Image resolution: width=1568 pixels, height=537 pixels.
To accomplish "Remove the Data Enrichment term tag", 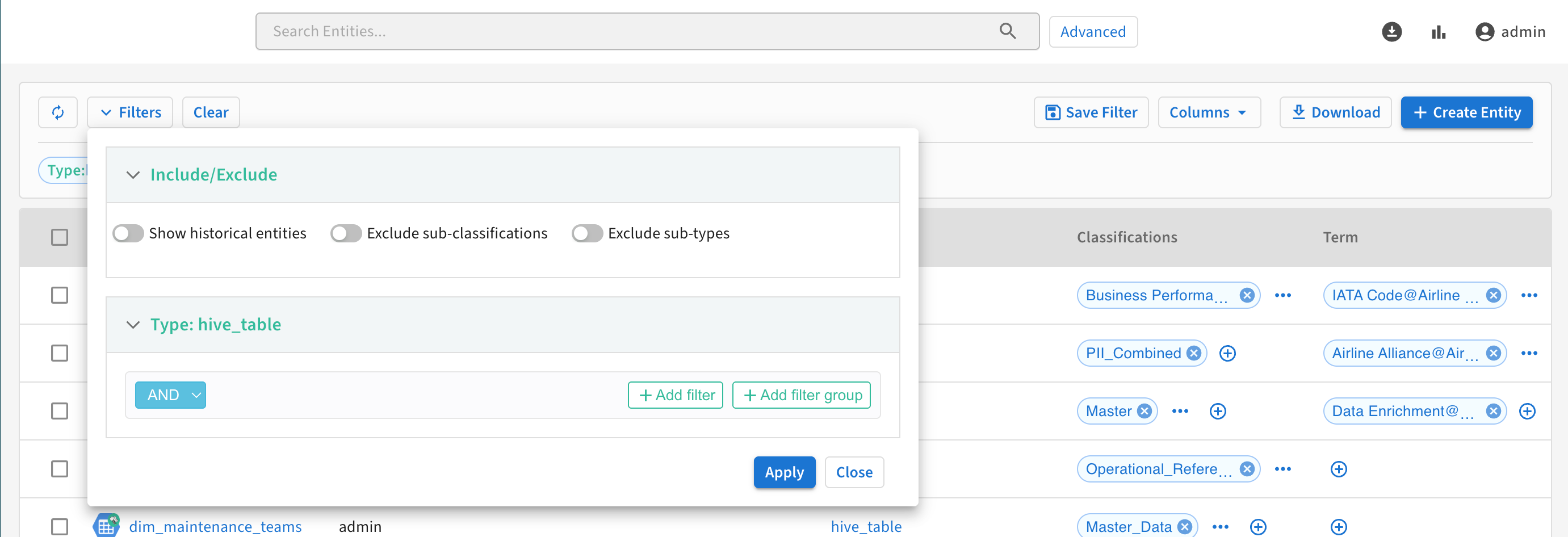I will pyautogui.click(x=1493, y=411).
